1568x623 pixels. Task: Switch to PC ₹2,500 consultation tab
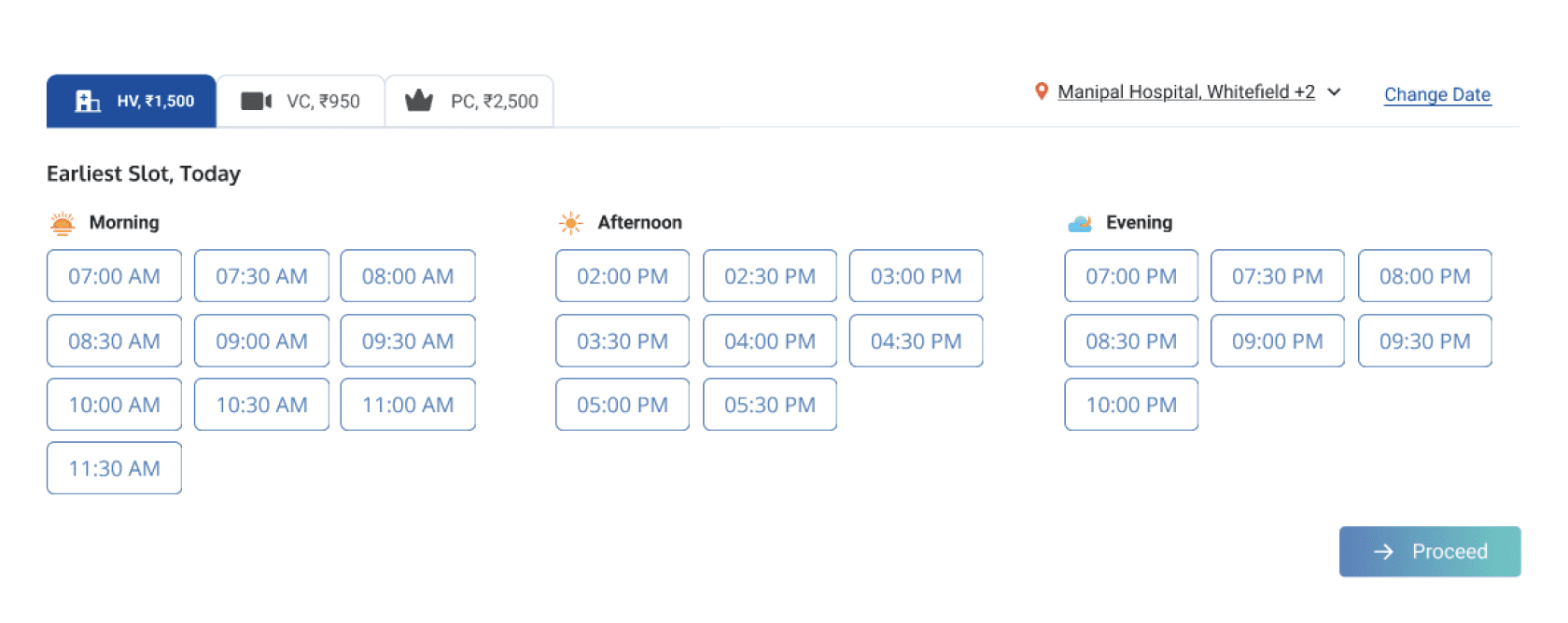[469, 101]
